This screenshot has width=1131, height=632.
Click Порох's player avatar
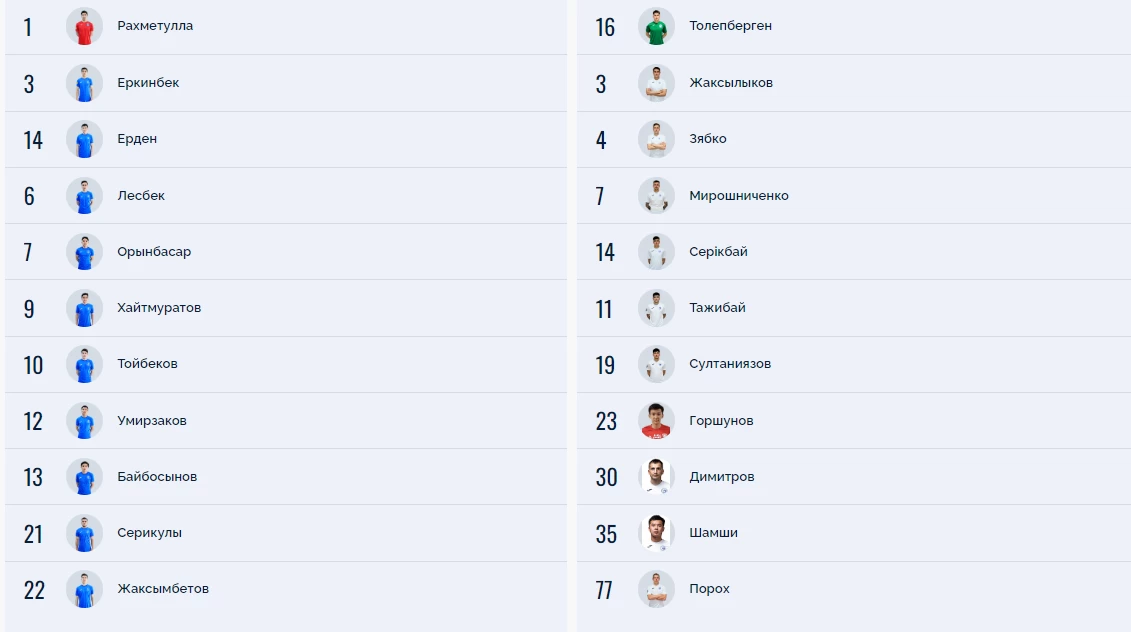tap(656, 589)
